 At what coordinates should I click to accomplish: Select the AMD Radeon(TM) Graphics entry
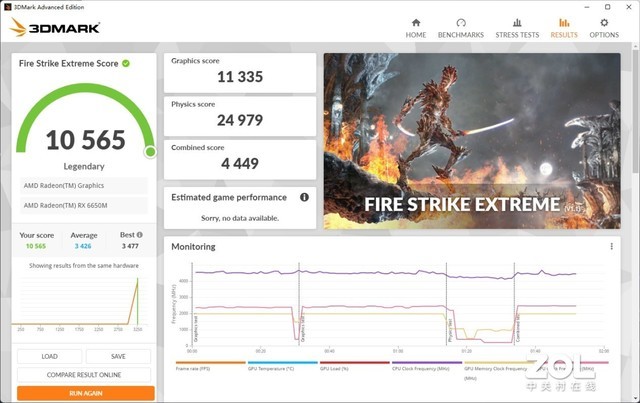[x=84, y=185]
